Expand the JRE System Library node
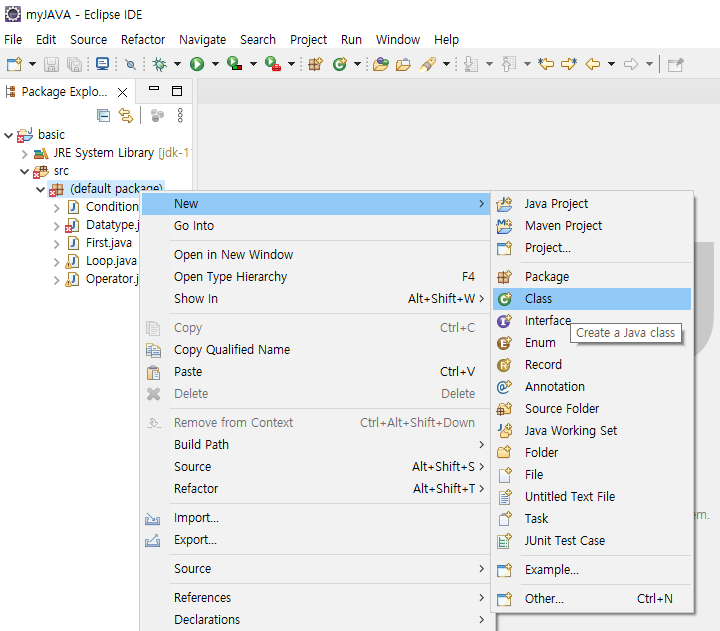 (x=24, y=153)
